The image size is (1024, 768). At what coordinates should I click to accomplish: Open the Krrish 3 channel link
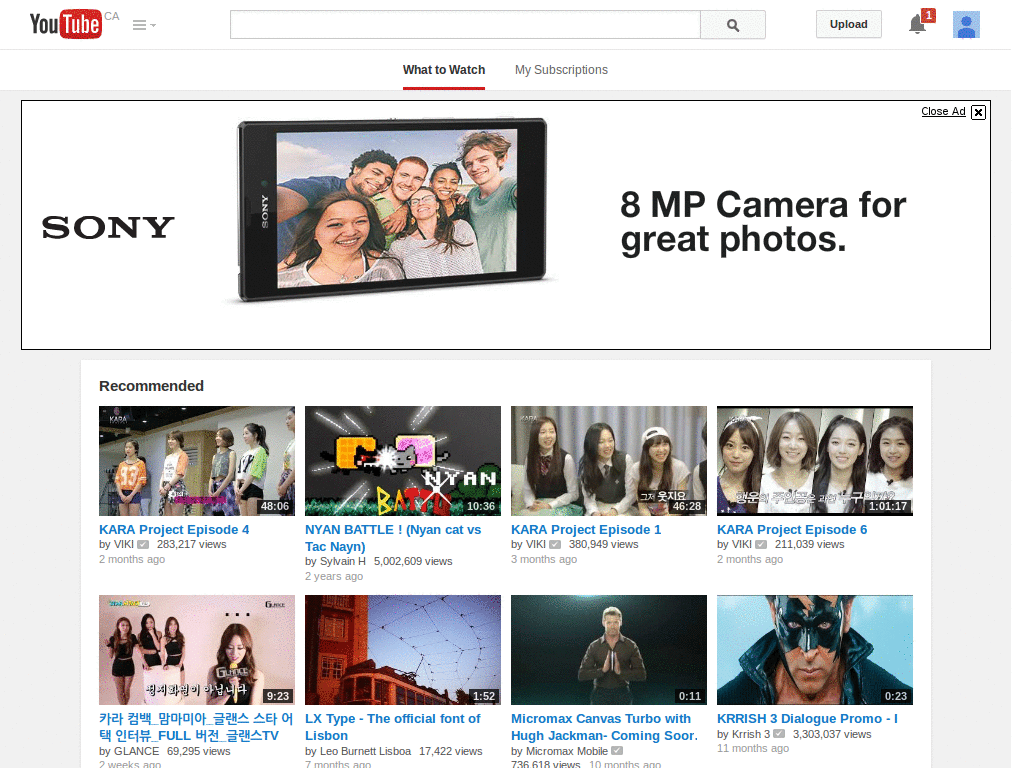pyautogui.click(x=751, y=734)
